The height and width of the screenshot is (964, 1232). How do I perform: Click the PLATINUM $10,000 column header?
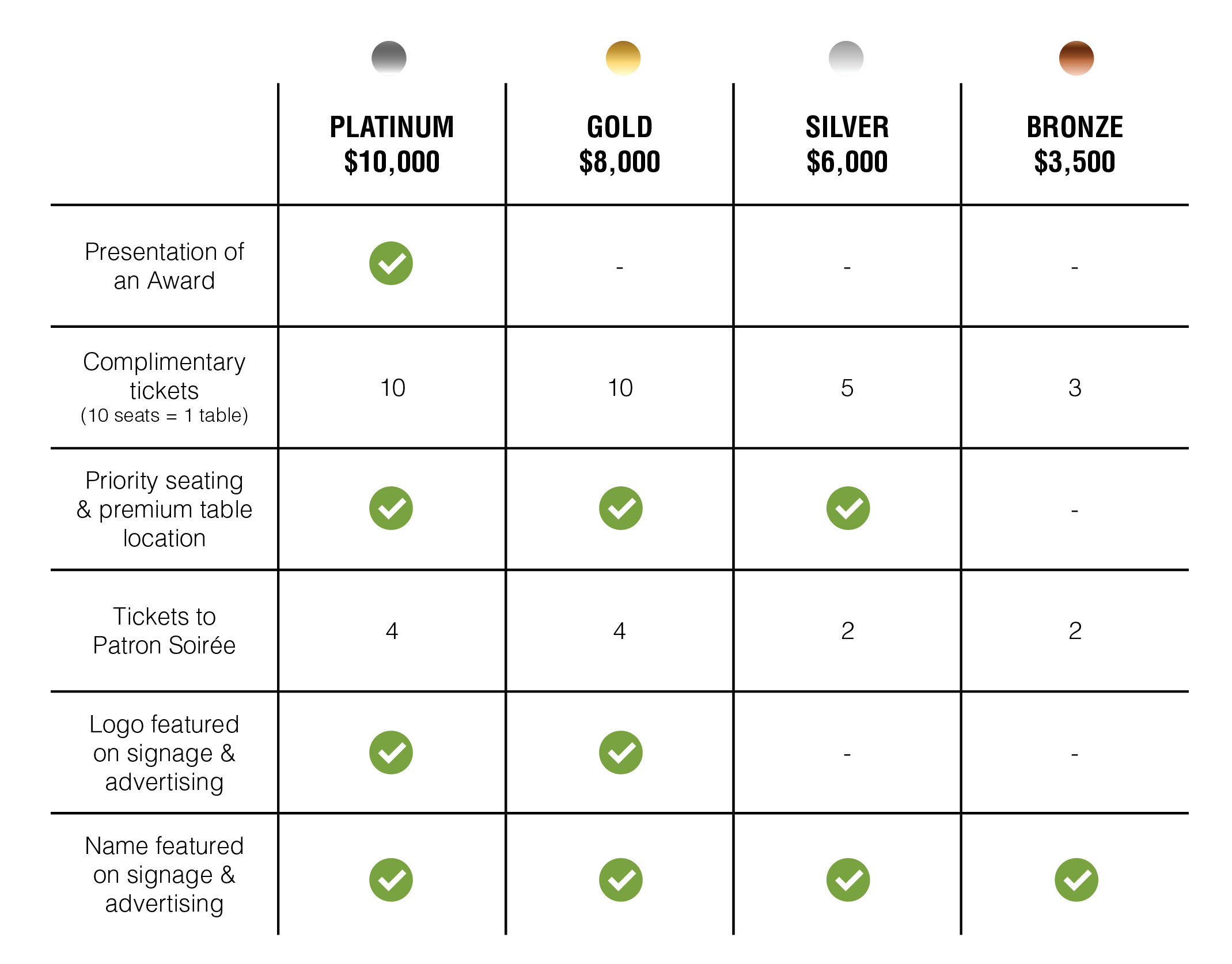(392, 144)
